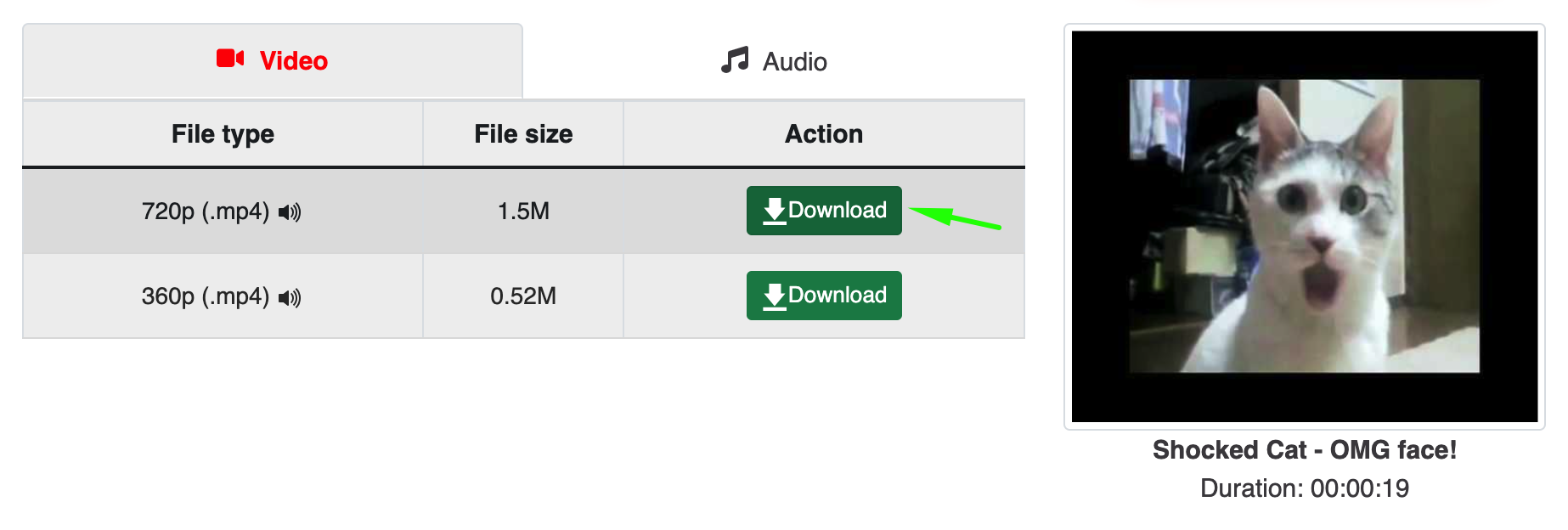Click the Action column header
Image resolution: width=1568 pixels, height=530 pixels.
[x=823, y=134]
